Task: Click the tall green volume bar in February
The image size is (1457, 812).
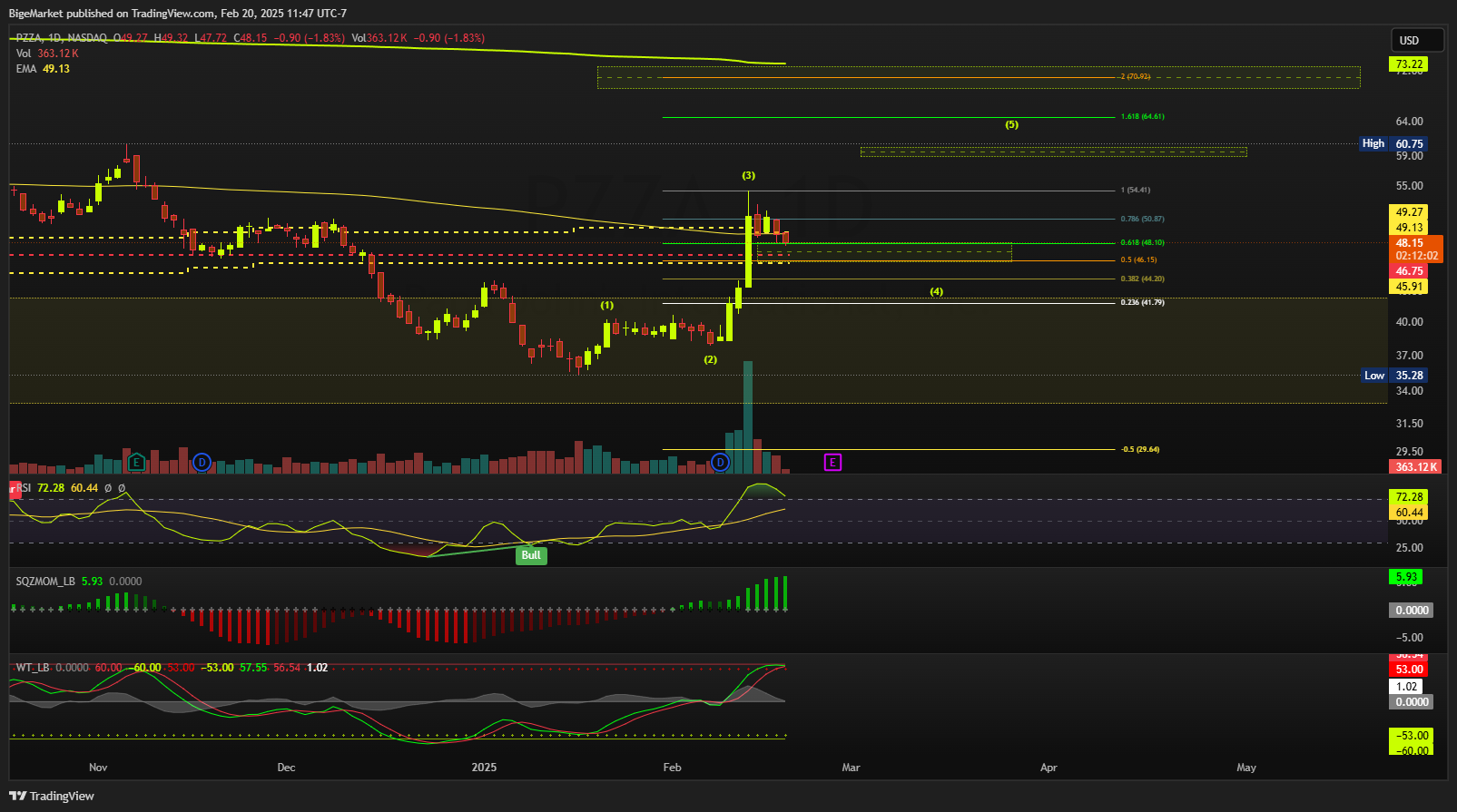Action: [x=748, y=417]
